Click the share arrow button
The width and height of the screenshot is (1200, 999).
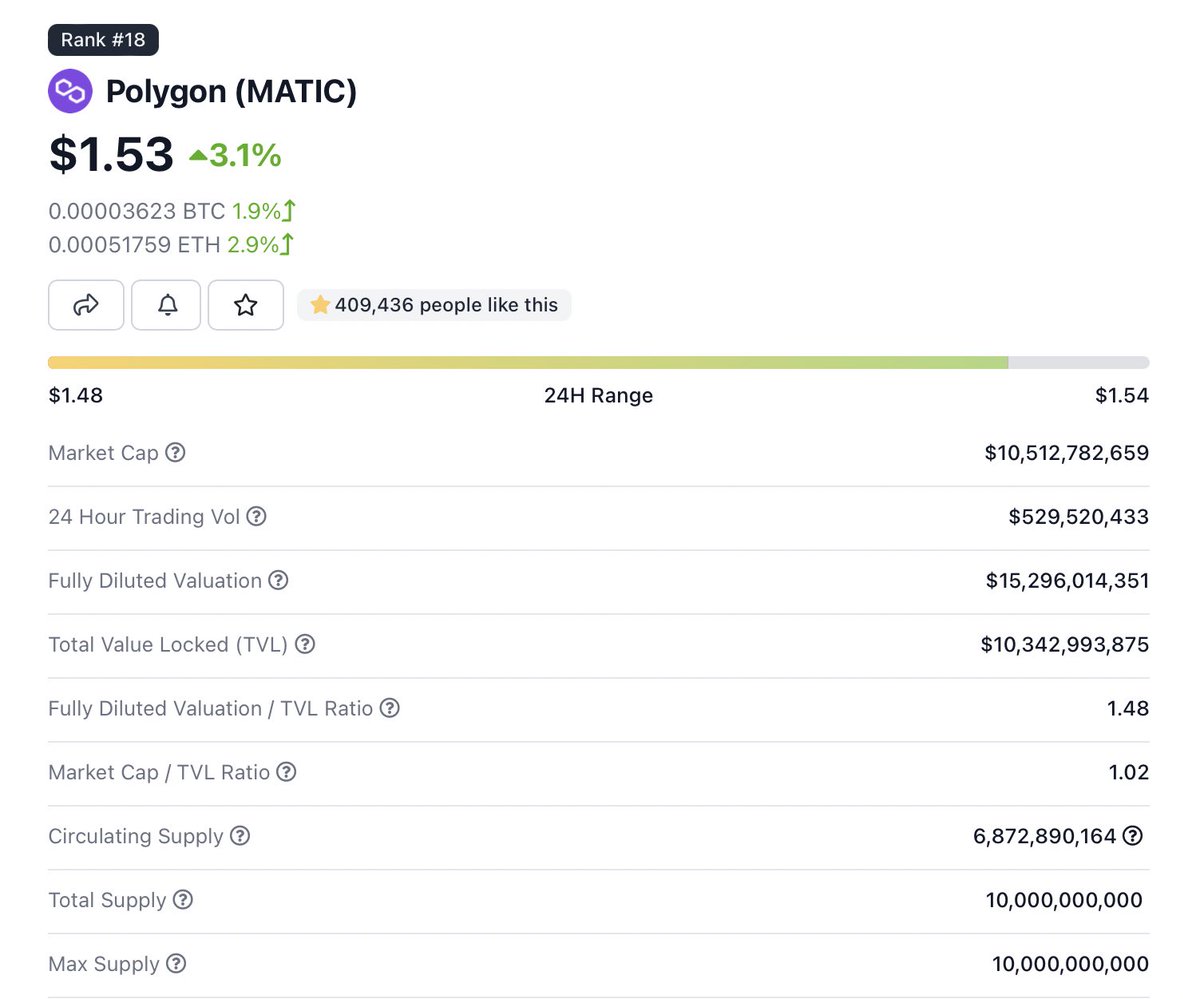(86, 305)
